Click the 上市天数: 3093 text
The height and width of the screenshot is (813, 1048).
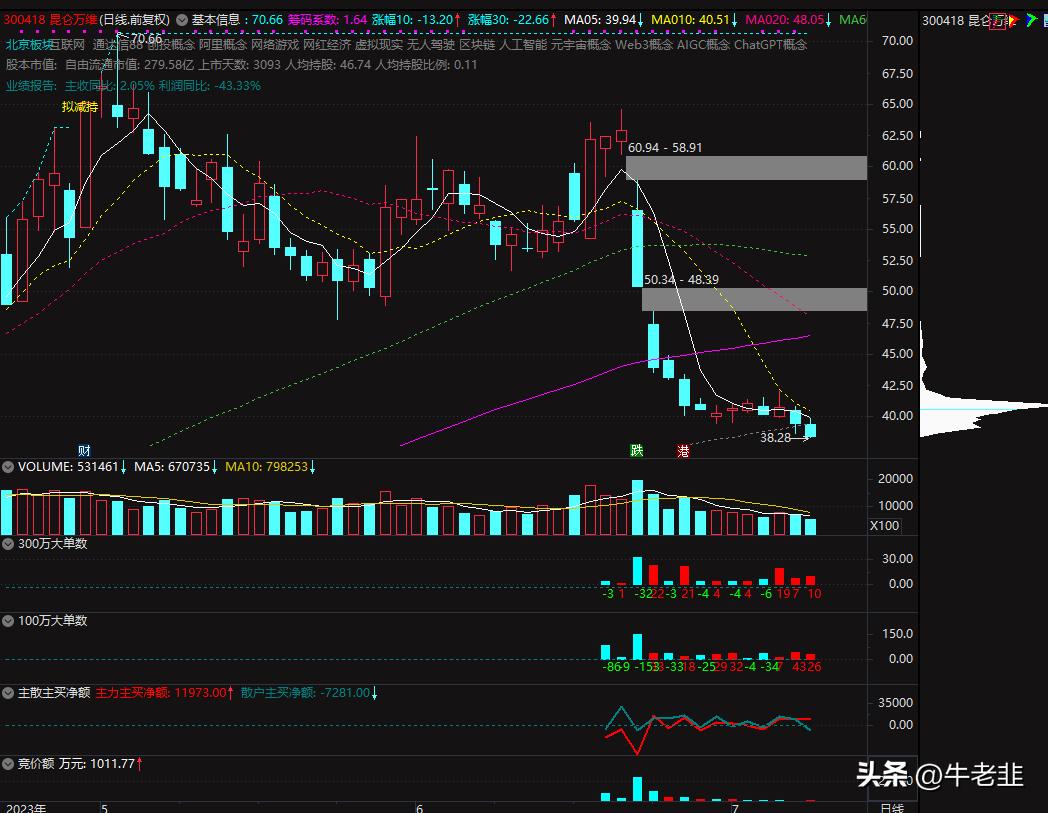tap(239, 65)
